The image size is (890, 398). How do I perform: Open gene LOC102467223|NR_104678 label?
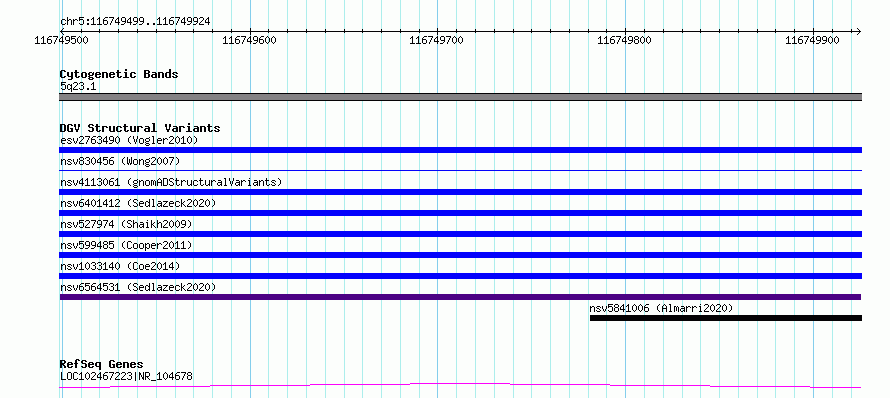pos(126,376)
